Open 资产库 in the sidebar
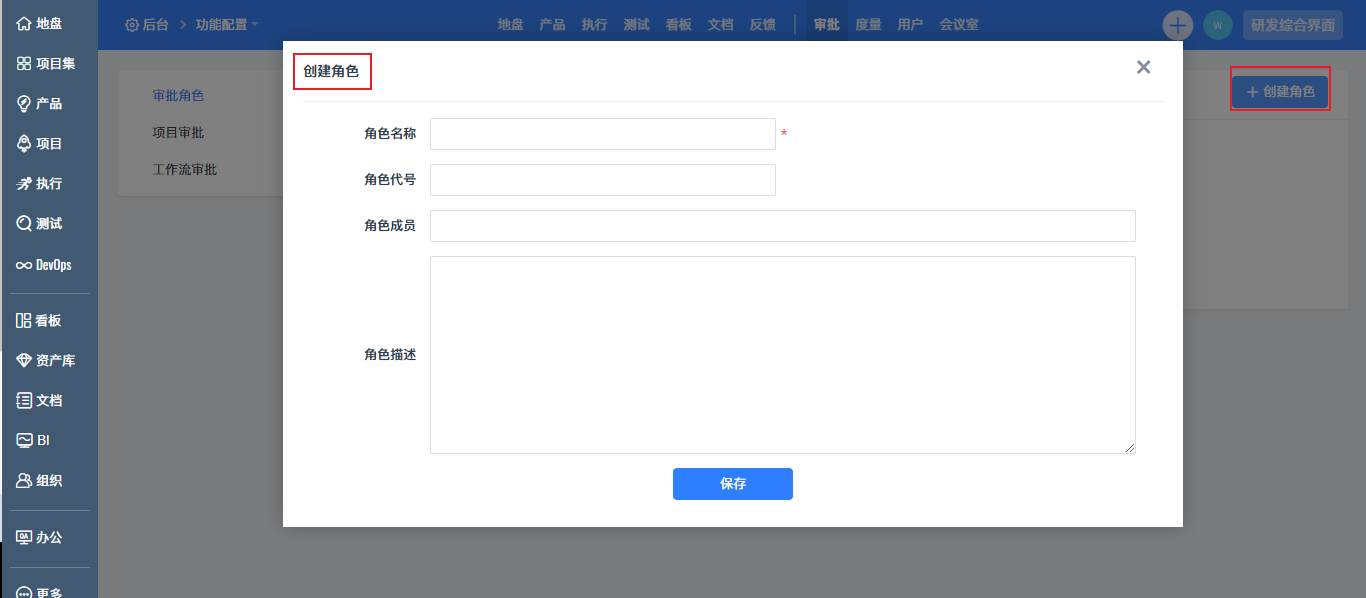This screenshot has width=1366, height=598. 48,361
